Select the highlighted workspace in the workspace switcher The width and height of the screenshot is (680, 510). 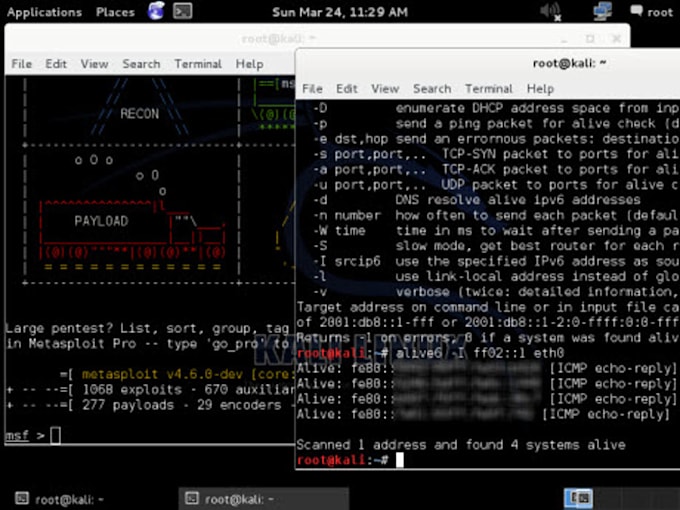578,498
